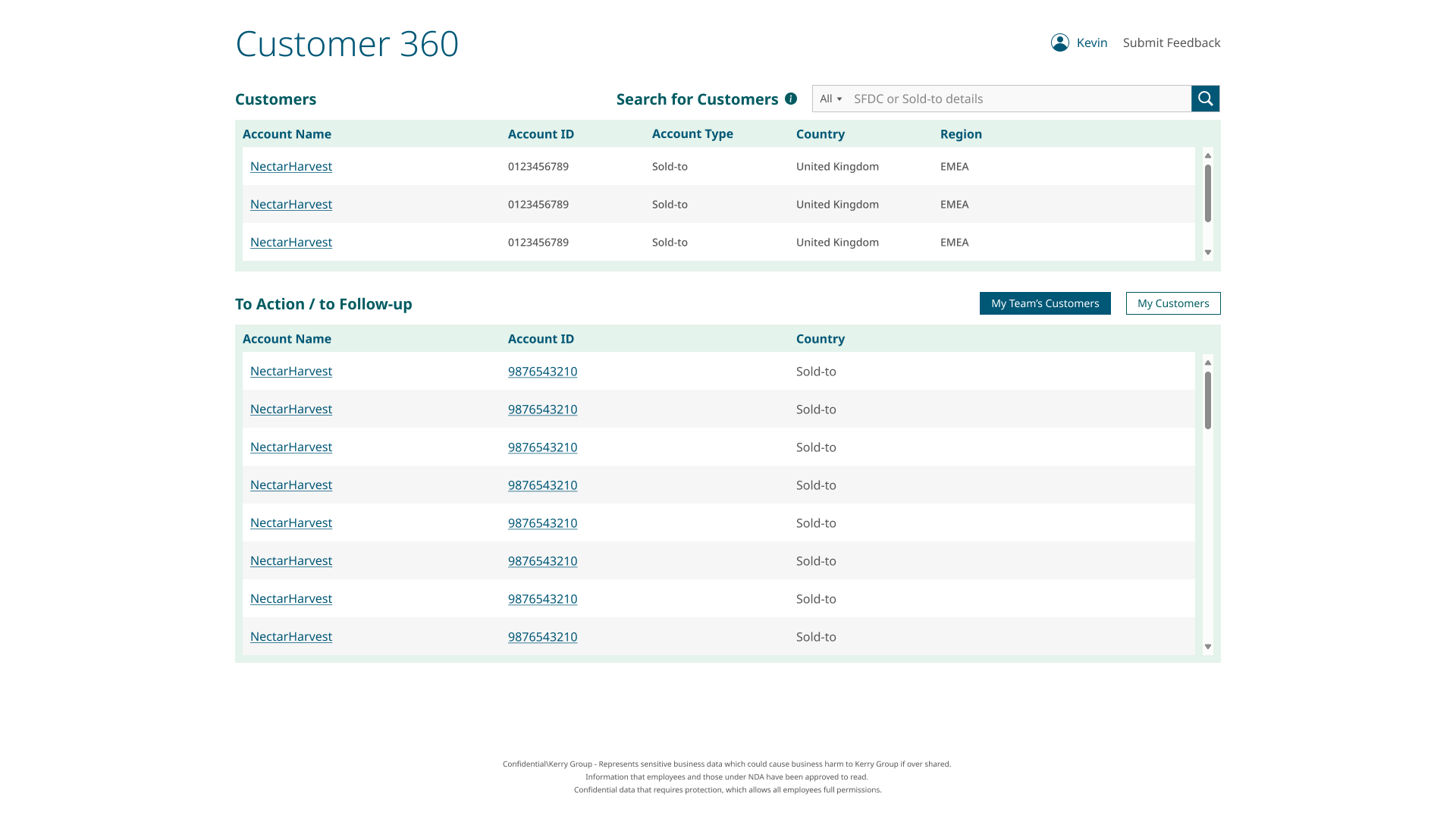Open Kevin user profile name
Image resolution: width=1456 pixels, height=819 pixels.
tap(1091, 42)
